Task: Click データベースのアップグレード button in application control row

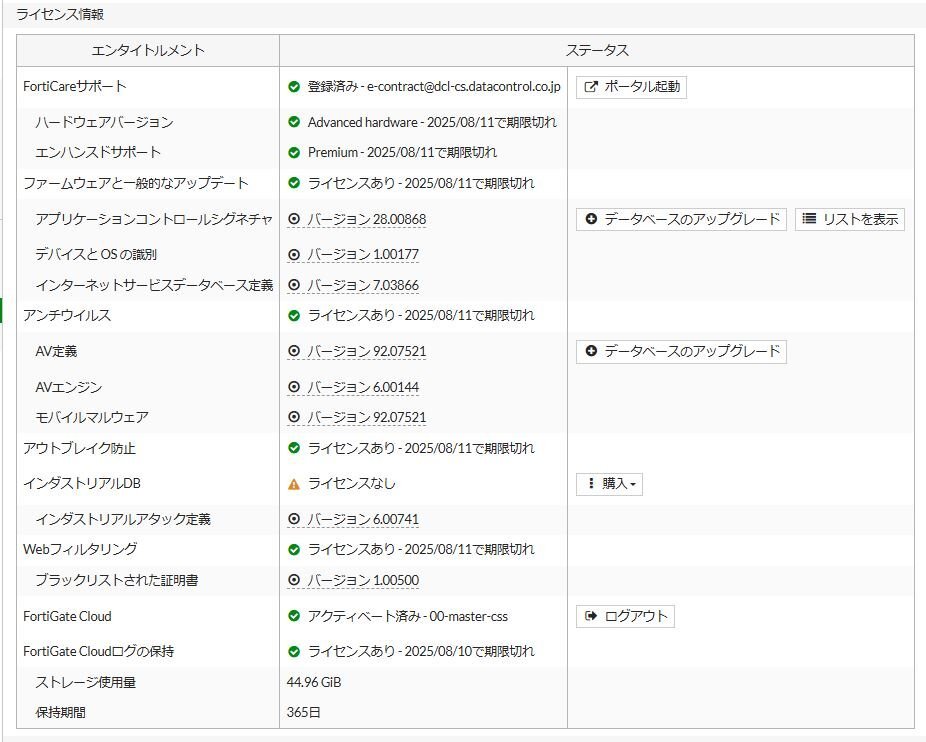Action: click(x=681, y=219)
